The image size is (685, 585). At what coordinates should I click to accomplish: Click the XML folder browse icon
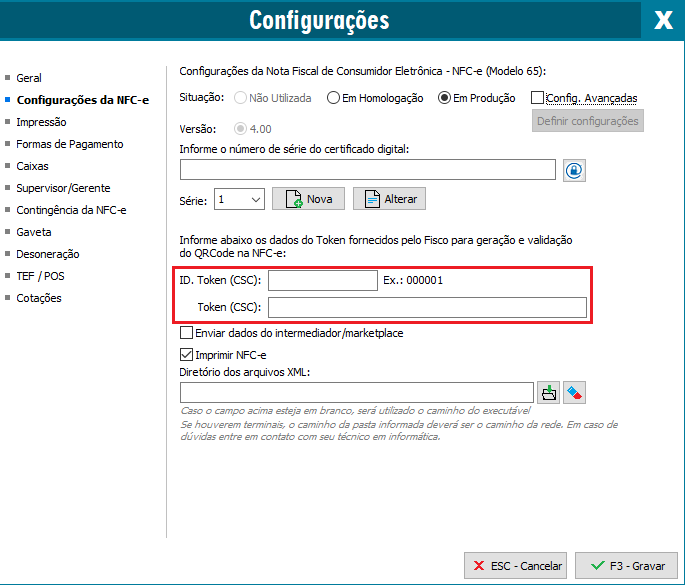(548, 392)
